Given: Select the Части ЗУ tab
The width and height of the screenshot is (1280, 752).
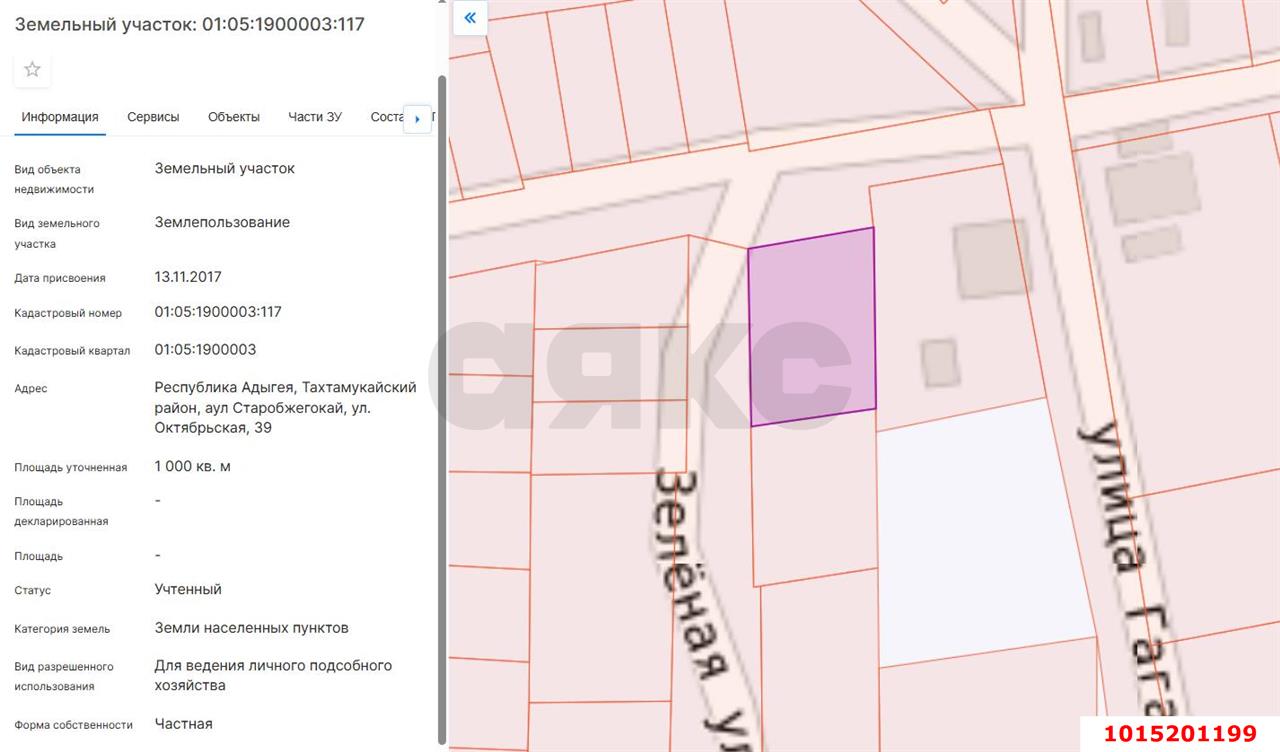Looking at the screenshot, I should 315,117.
